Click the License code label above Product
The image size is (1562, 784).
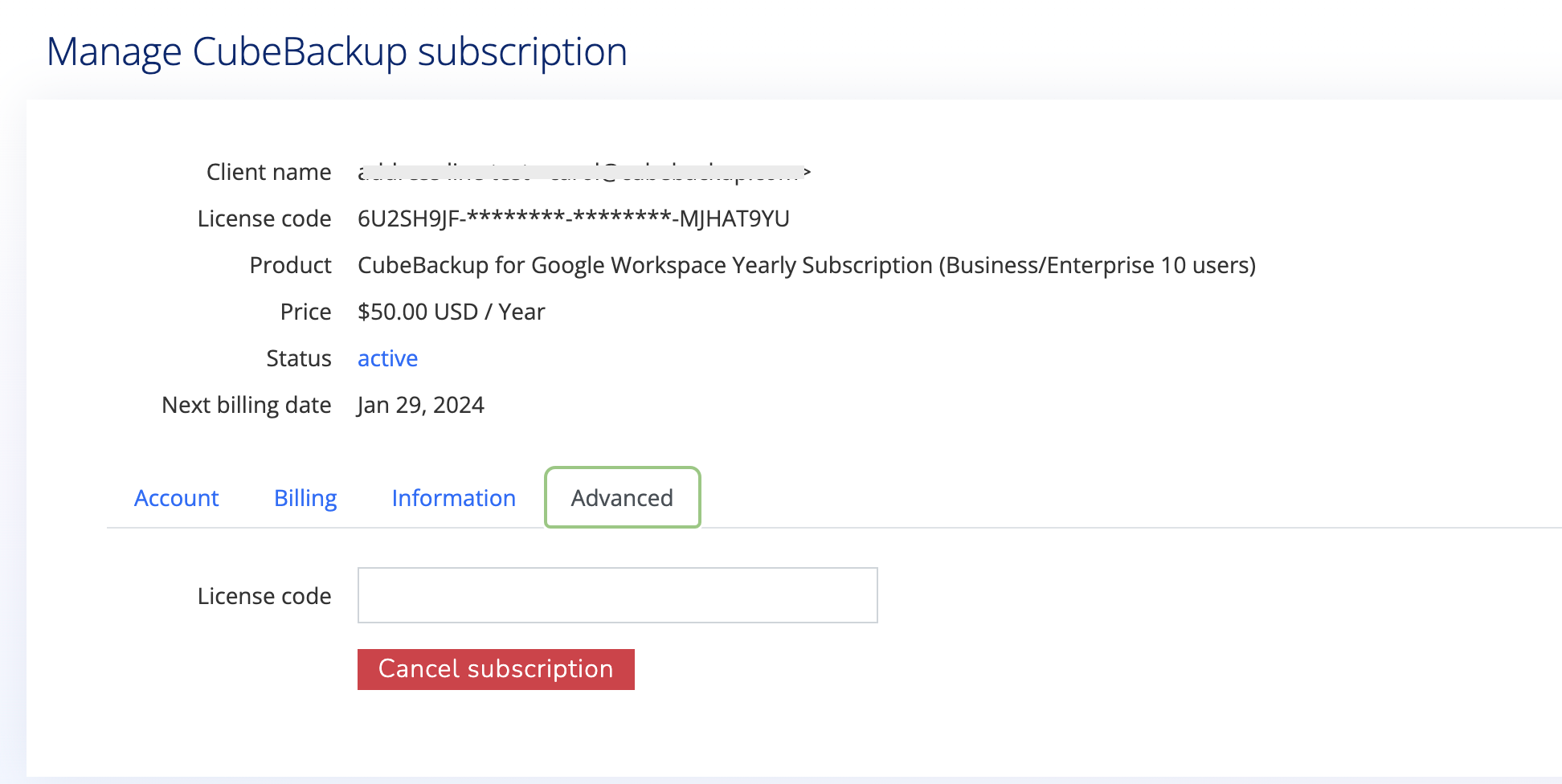[x=264, y=218]
